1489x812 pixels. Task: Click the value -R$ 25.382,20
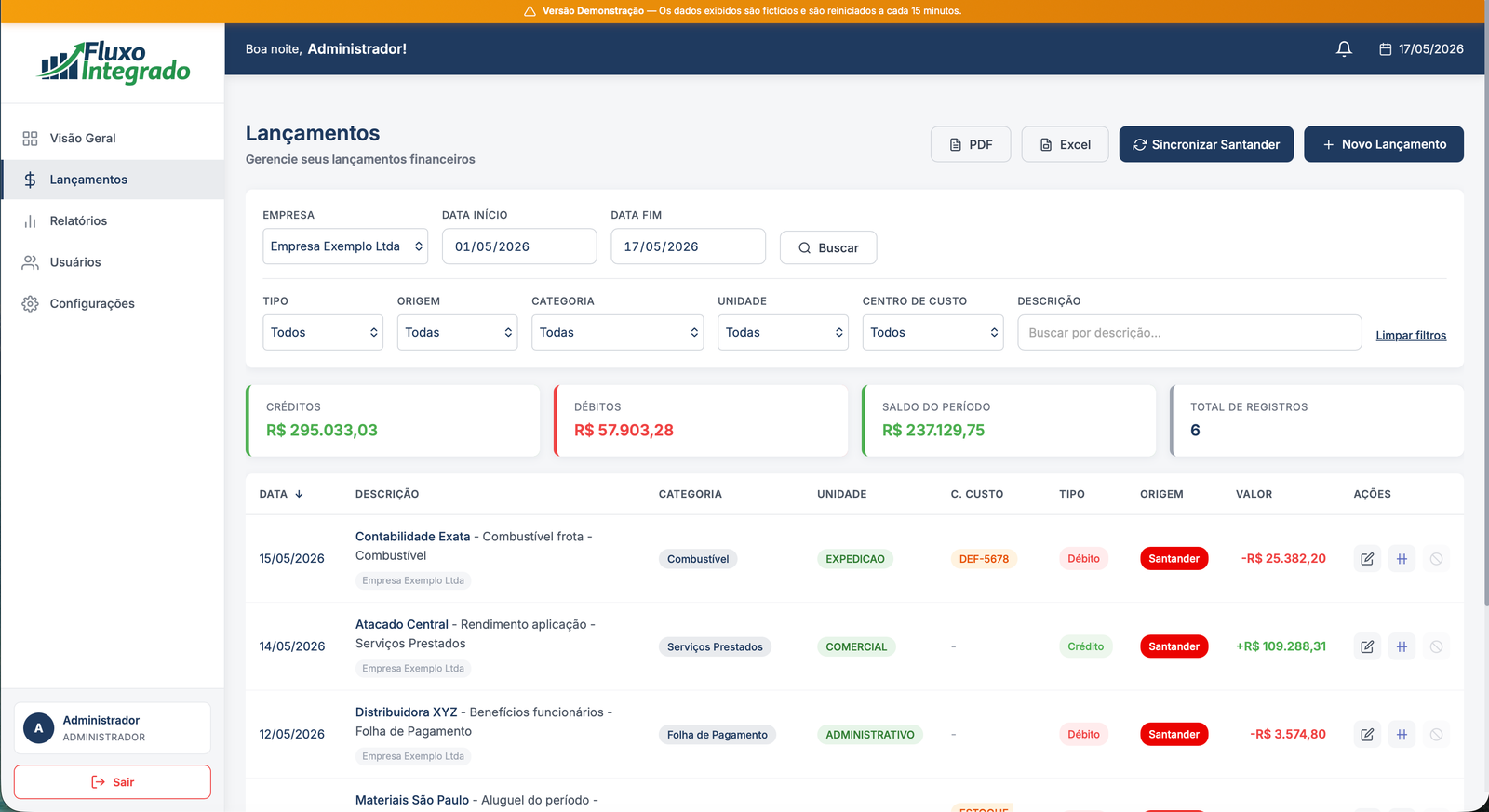[1283, 559]
